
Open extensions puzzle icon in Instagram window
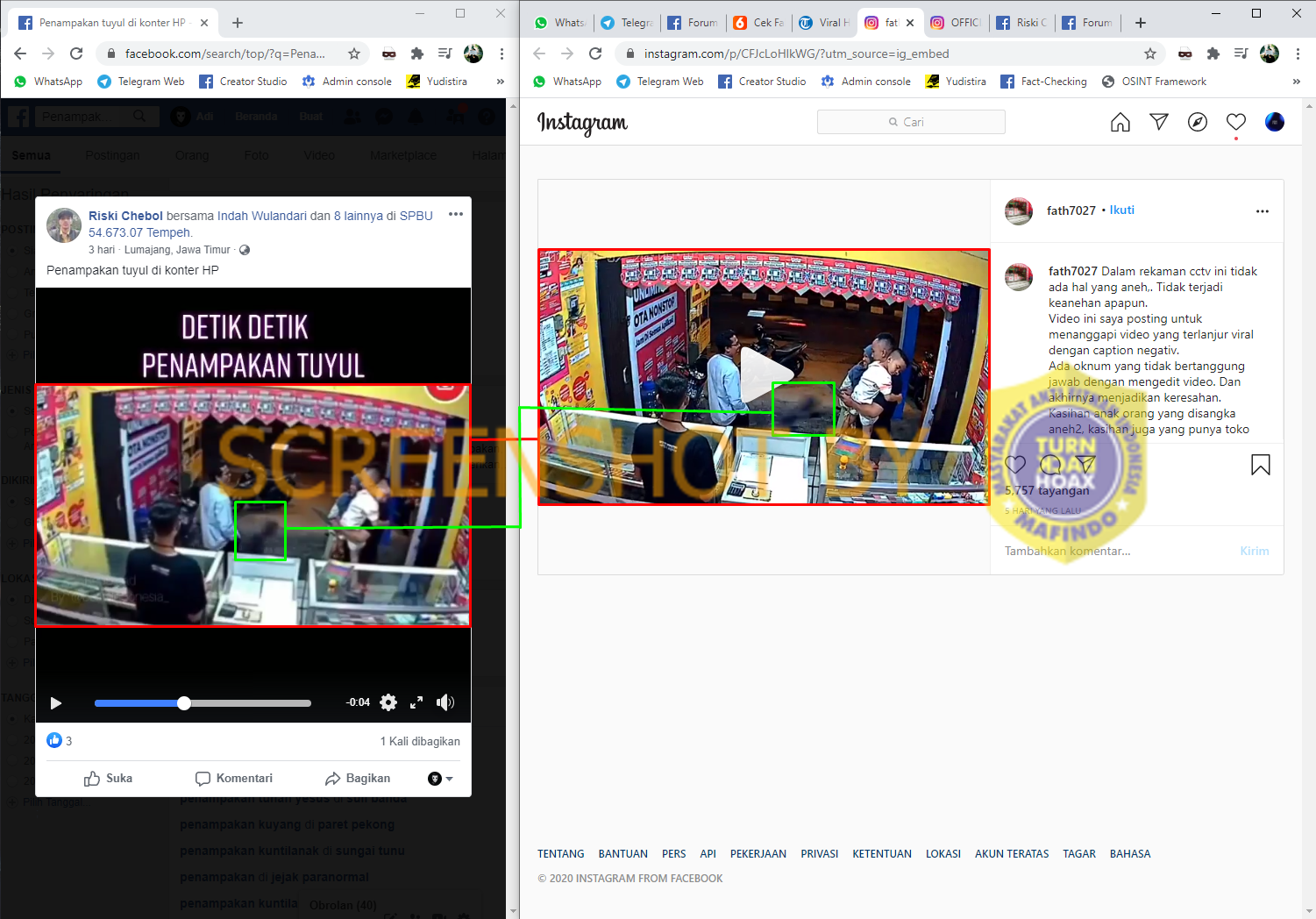1213,53
